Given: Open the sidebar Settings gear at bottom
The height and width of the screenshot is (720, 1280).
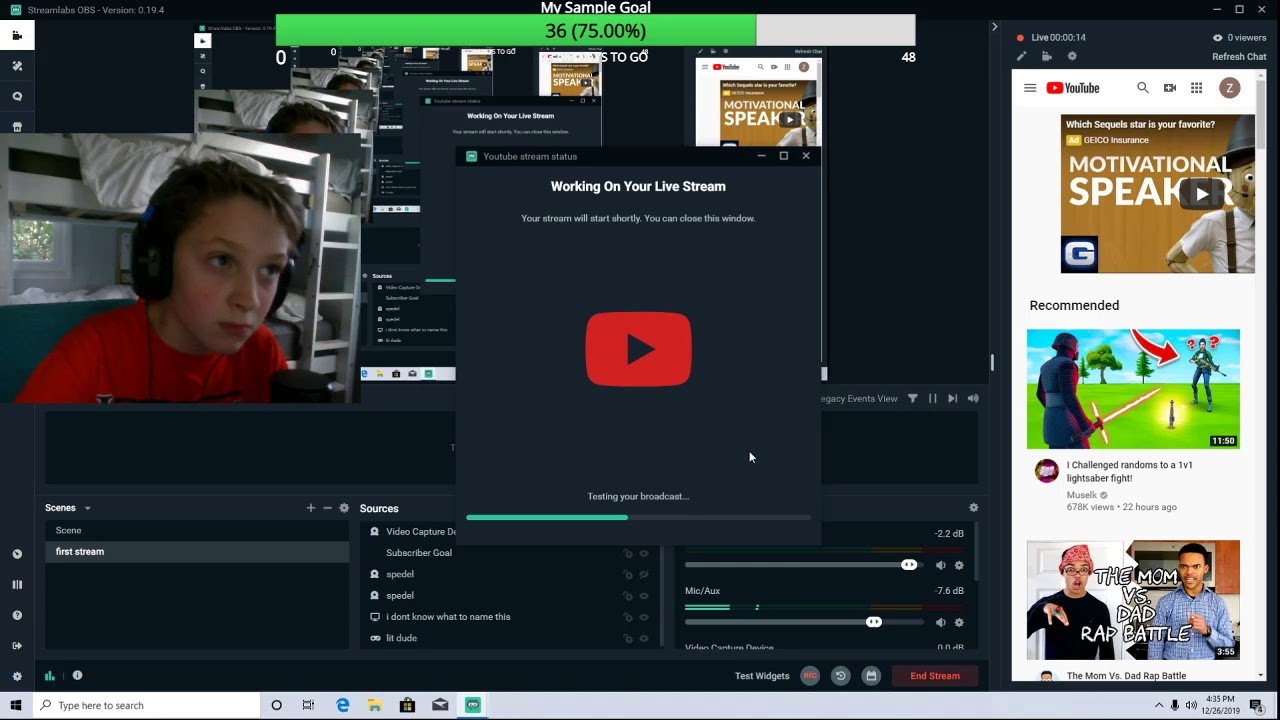Looking at the screenshot, I should (x=17, y=676).
